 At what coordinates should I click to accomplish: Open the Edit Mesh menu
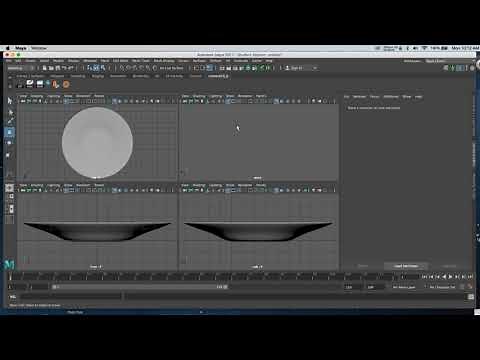click(x=120, y=61)
